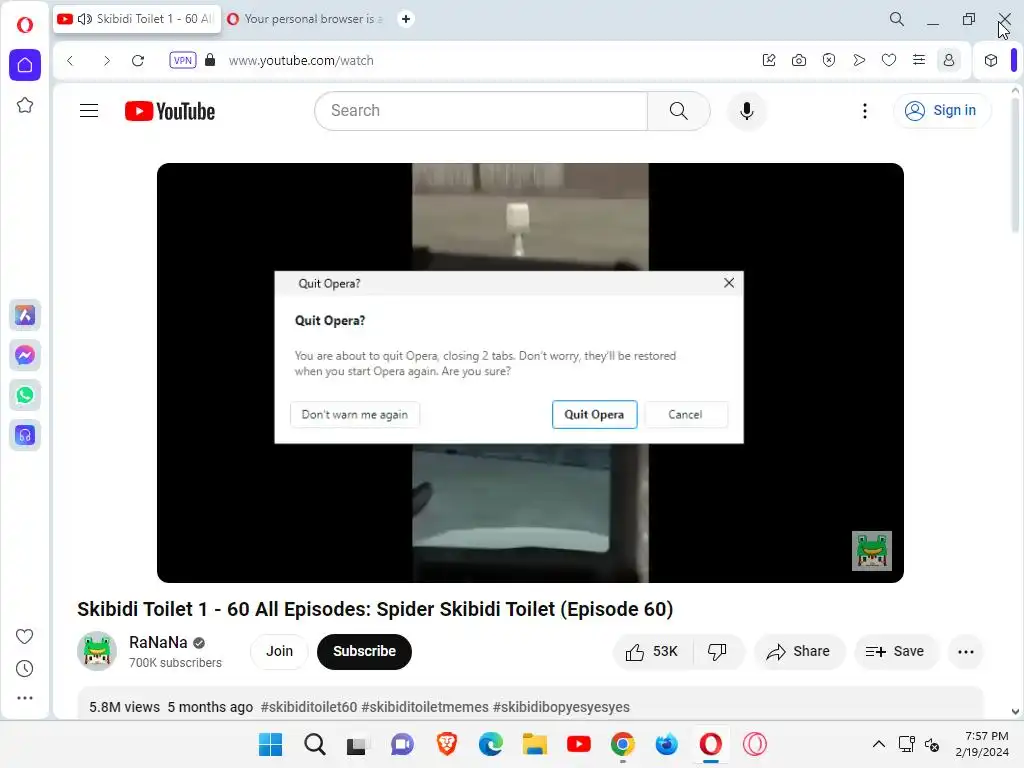Click Don't warn me again
Viewport: 1024px width, 768px height.
pyautogui.click(x=355, y=415)
